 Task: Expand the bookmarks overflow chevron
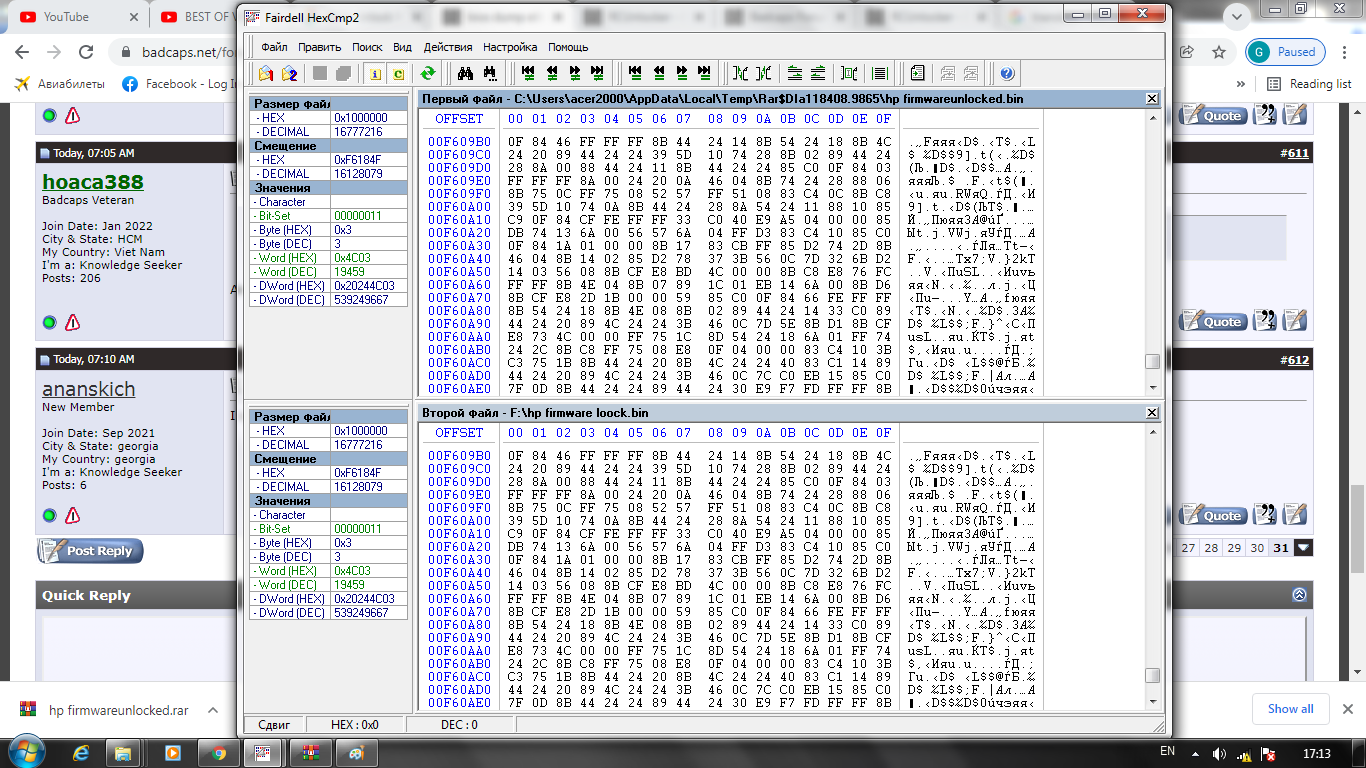(x=1241, y=84)
